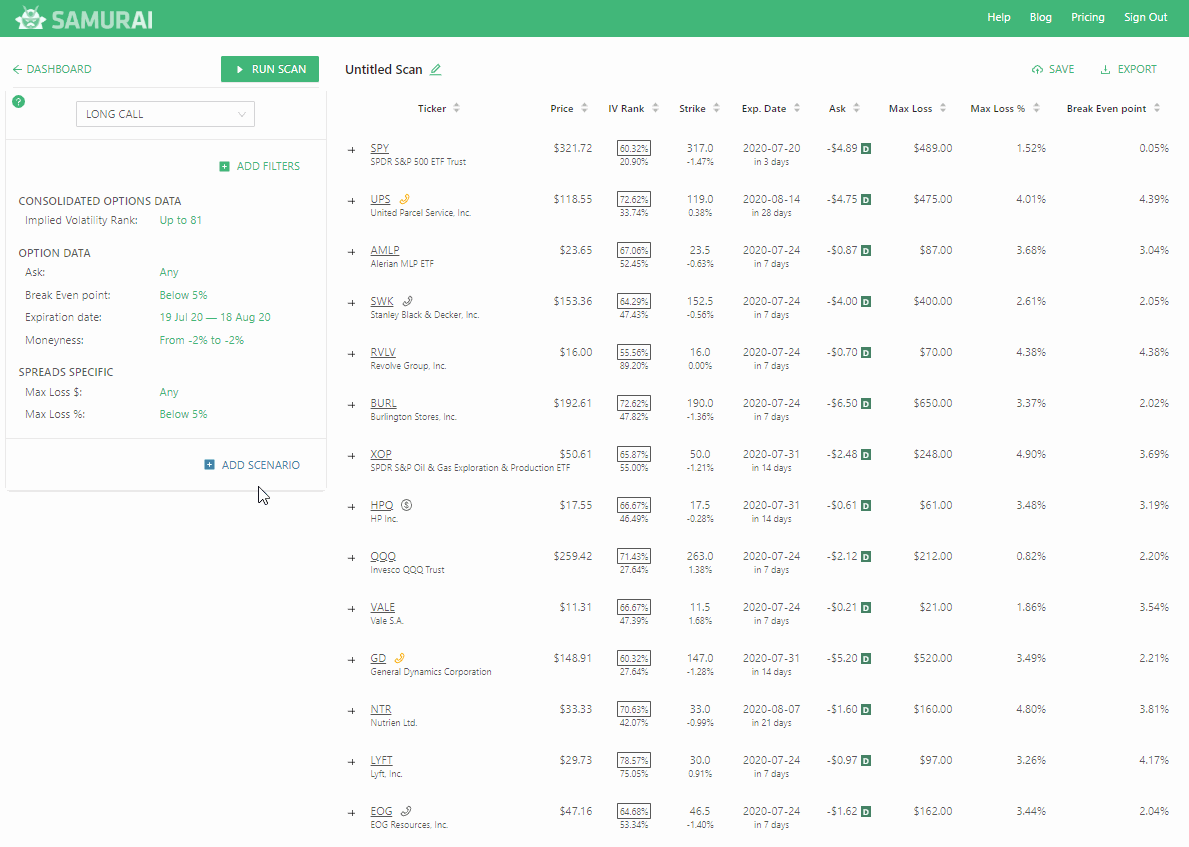Viewport: 1189px width, 847px height.
Task: Open the Help menu item
Action: (x=999, y=17)
